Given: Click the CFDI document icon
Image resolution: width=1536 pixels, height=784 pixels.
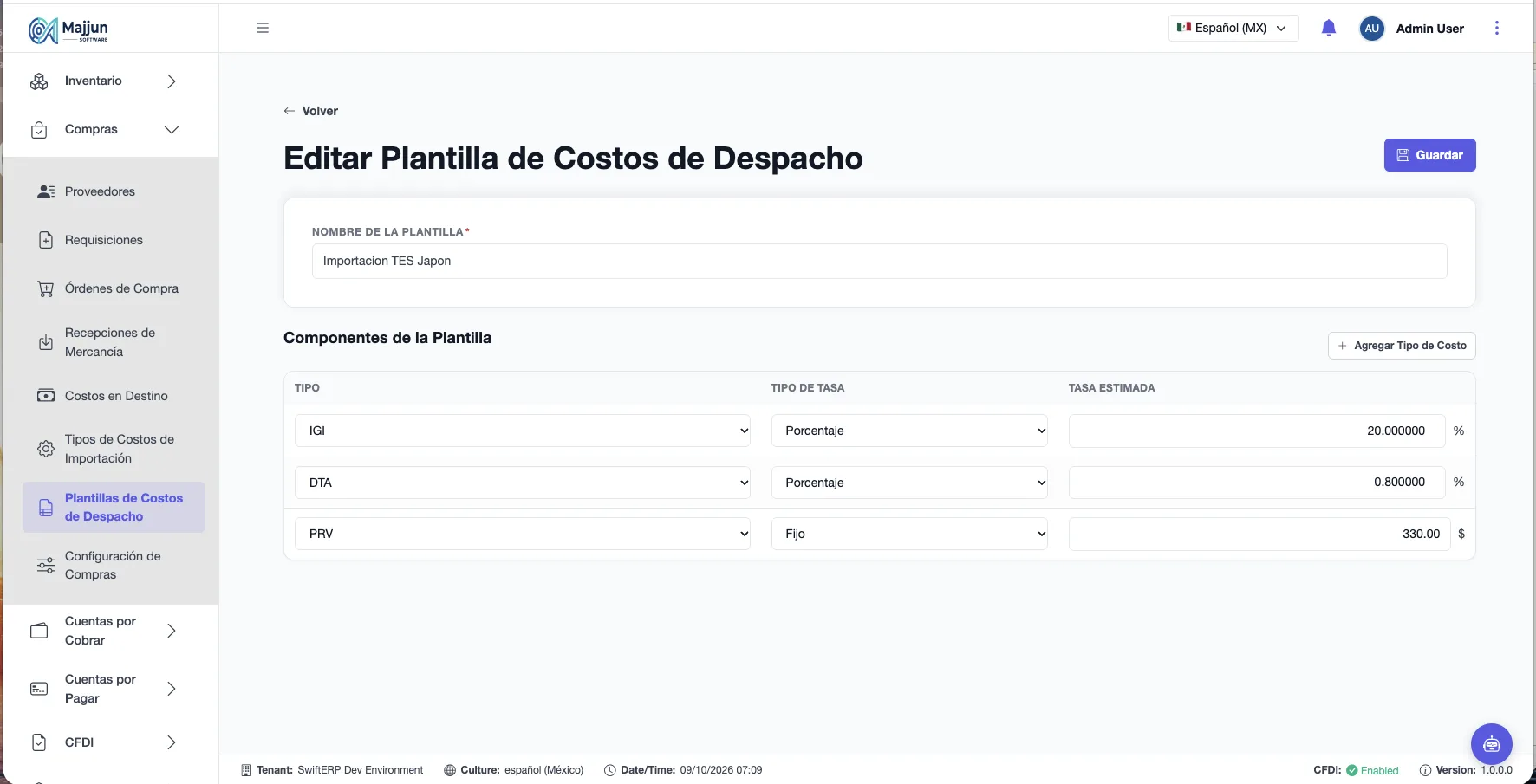Looking at the screenshot, I should pos(39,742).
